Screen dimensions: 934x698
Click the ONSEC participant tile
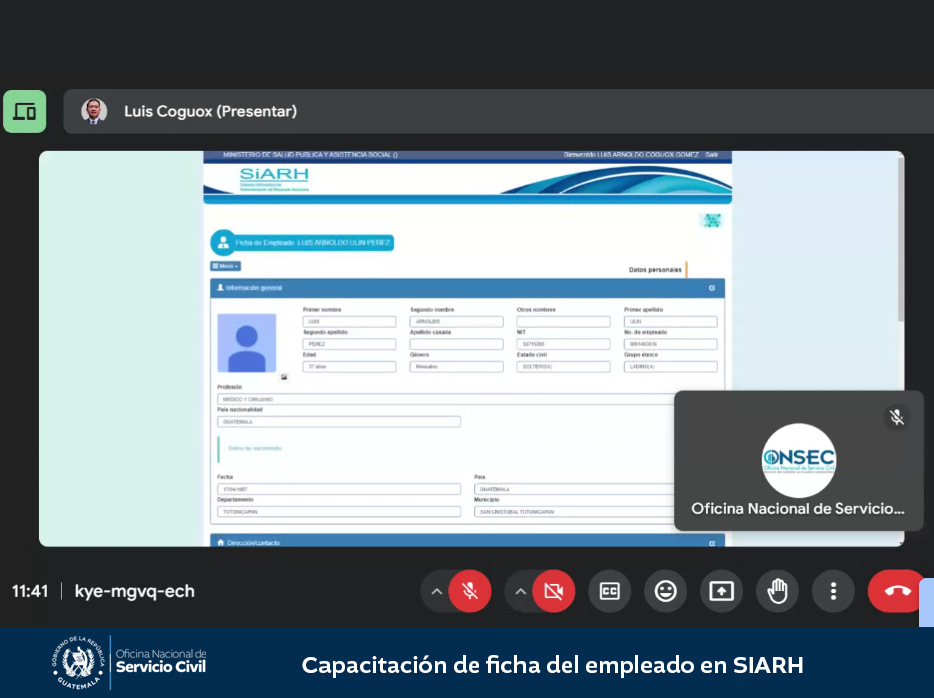(798, 460)
